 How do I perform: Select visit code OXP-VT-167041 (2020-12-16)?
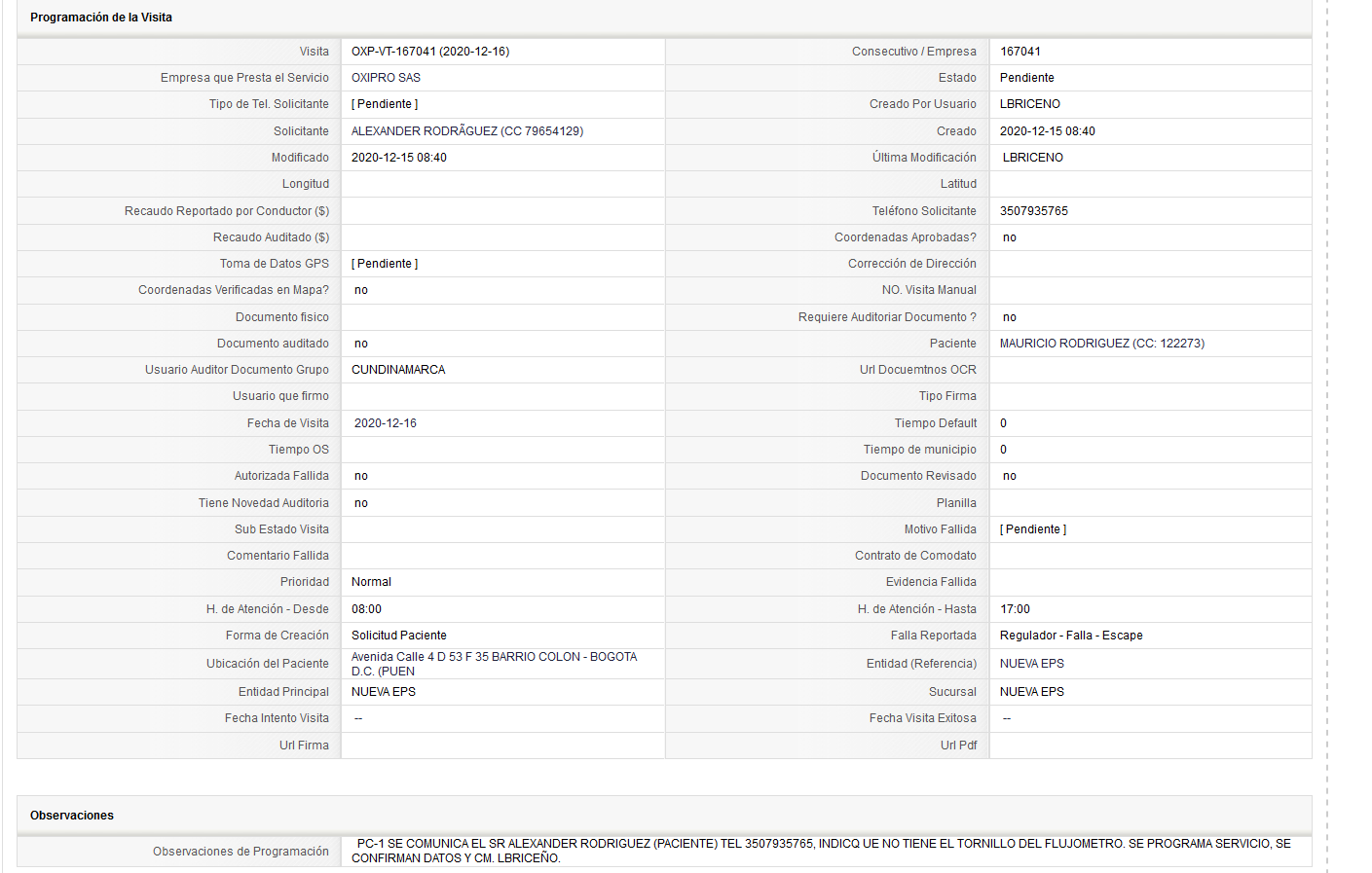(430, 52)
